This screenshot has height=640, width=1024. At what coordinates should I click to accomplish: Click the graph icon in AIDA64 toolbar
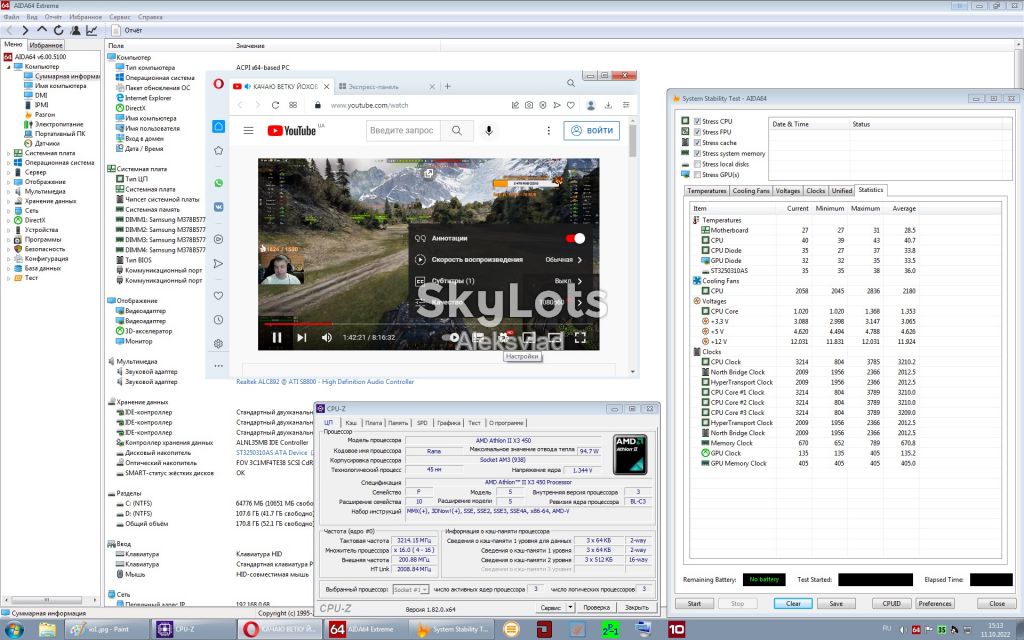[91, 30]
